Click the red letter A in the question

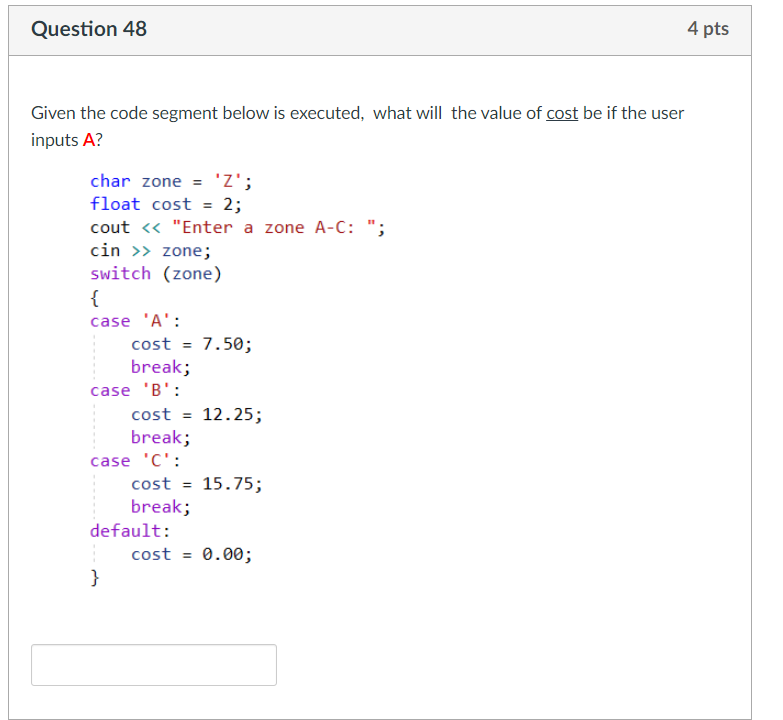click(x=89, y=140)
